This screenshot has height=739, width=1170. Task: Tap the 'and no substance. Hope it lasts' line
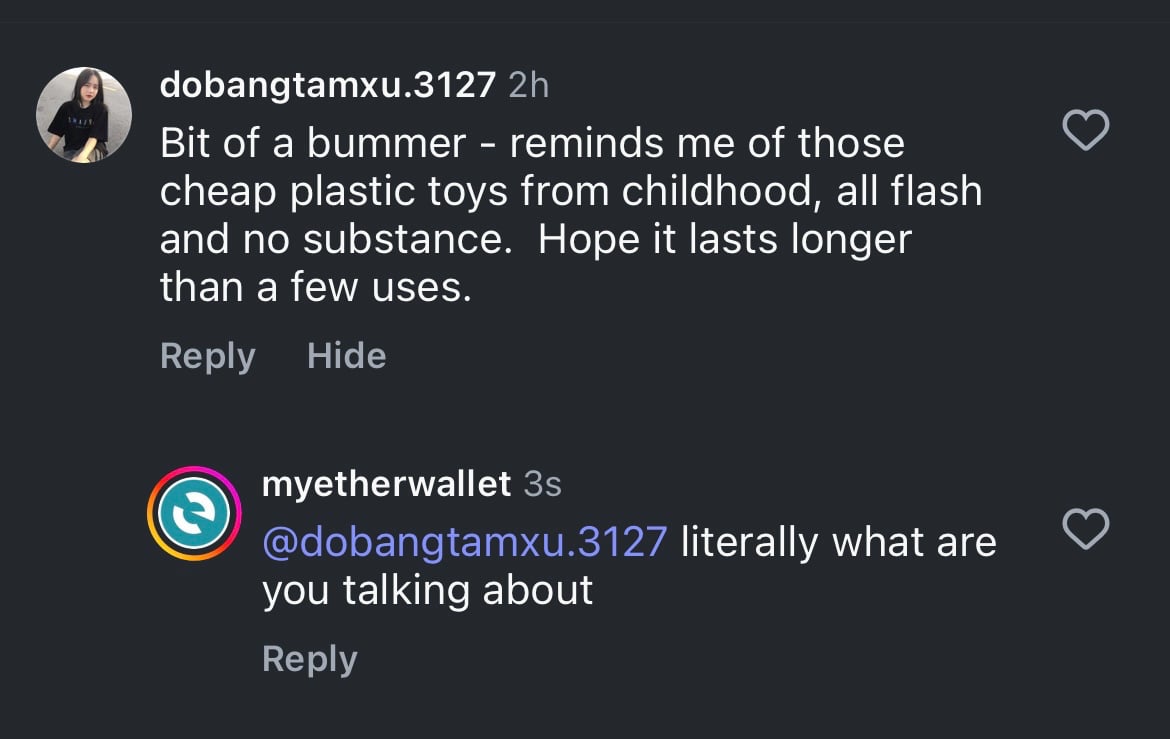click(536, 240)
